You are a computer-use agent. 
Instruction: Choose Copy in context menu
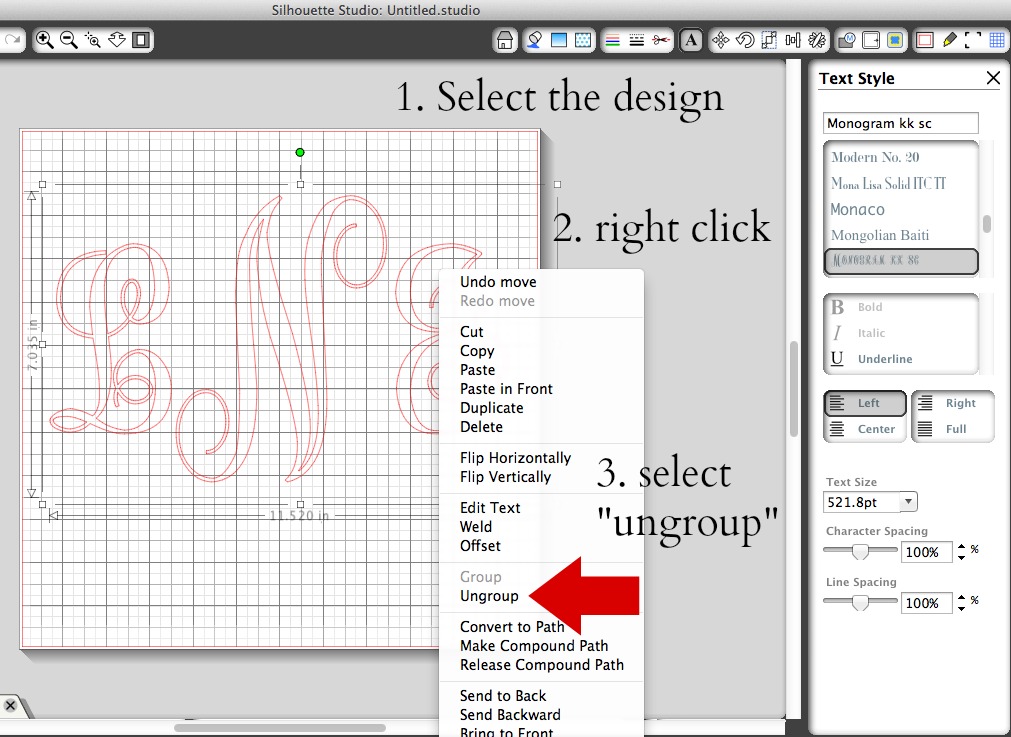[x=477, y=351]
